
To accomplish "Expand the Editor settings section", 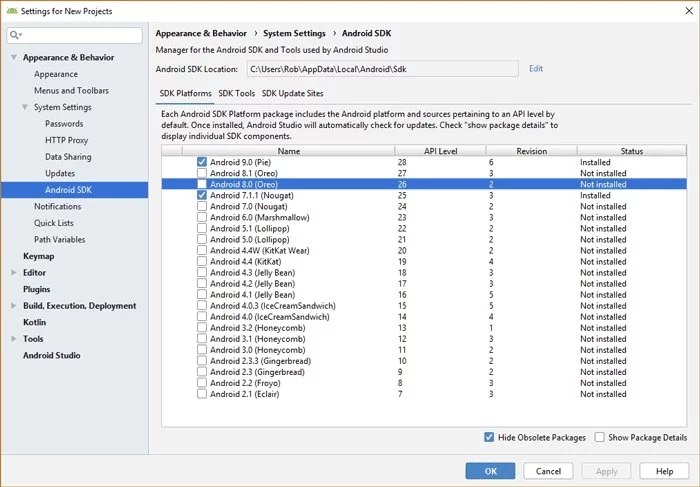I will tap(15, 272).
